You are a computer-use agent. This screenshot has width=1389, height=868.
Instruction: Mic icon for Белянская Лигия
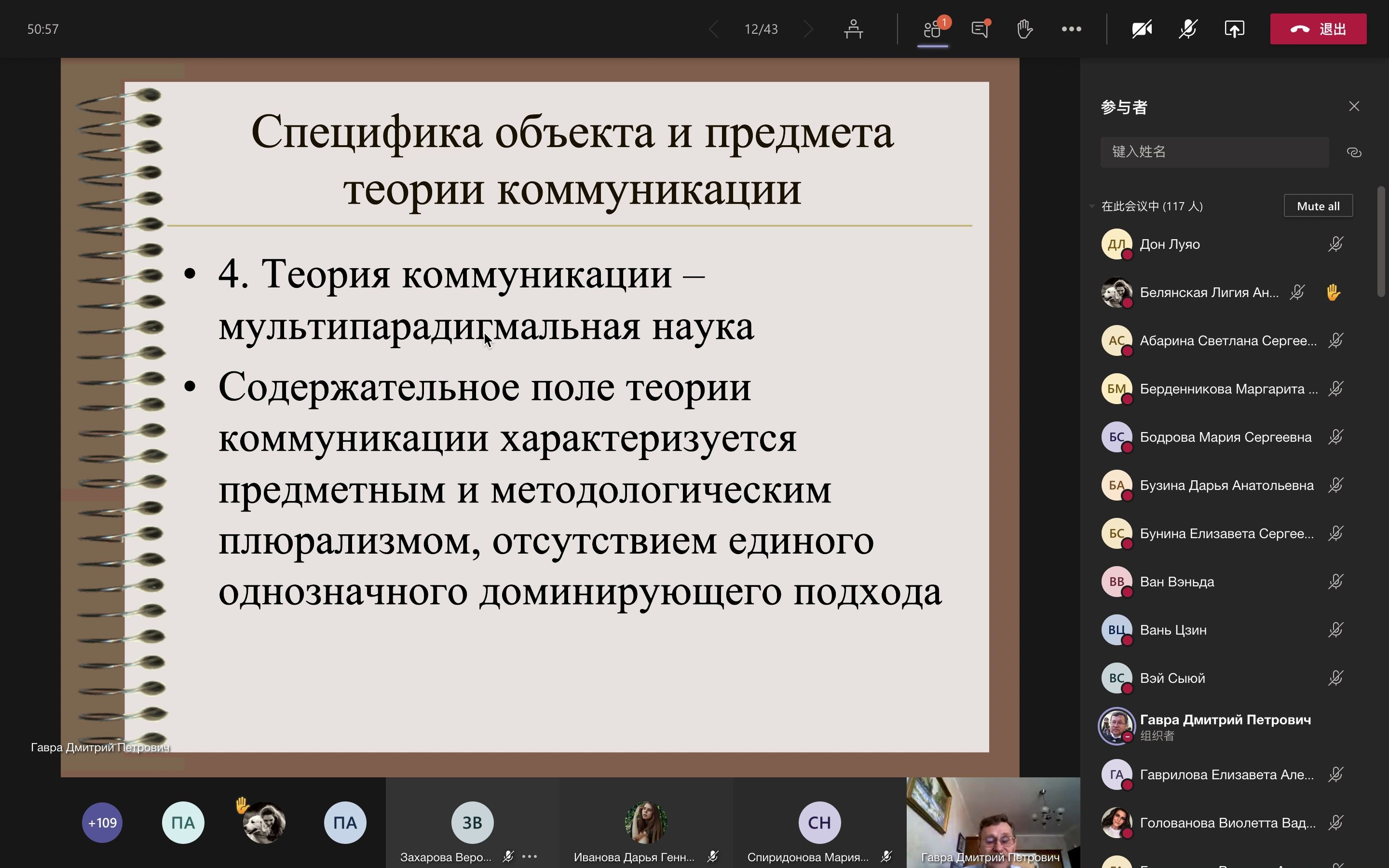tap(1297, 292)
